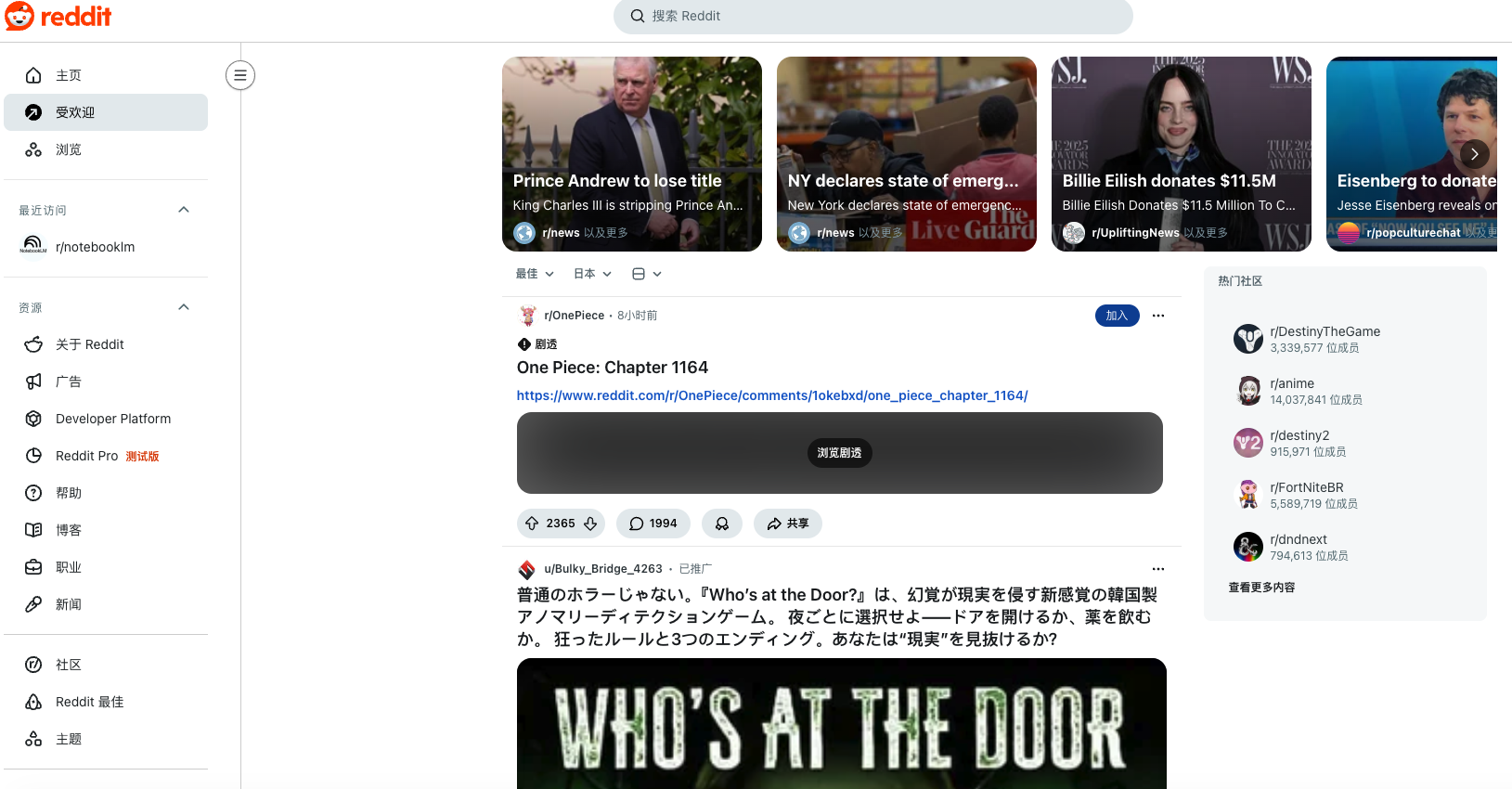Collapse the navigation sidebar with the hamburger button

[240, 75]
